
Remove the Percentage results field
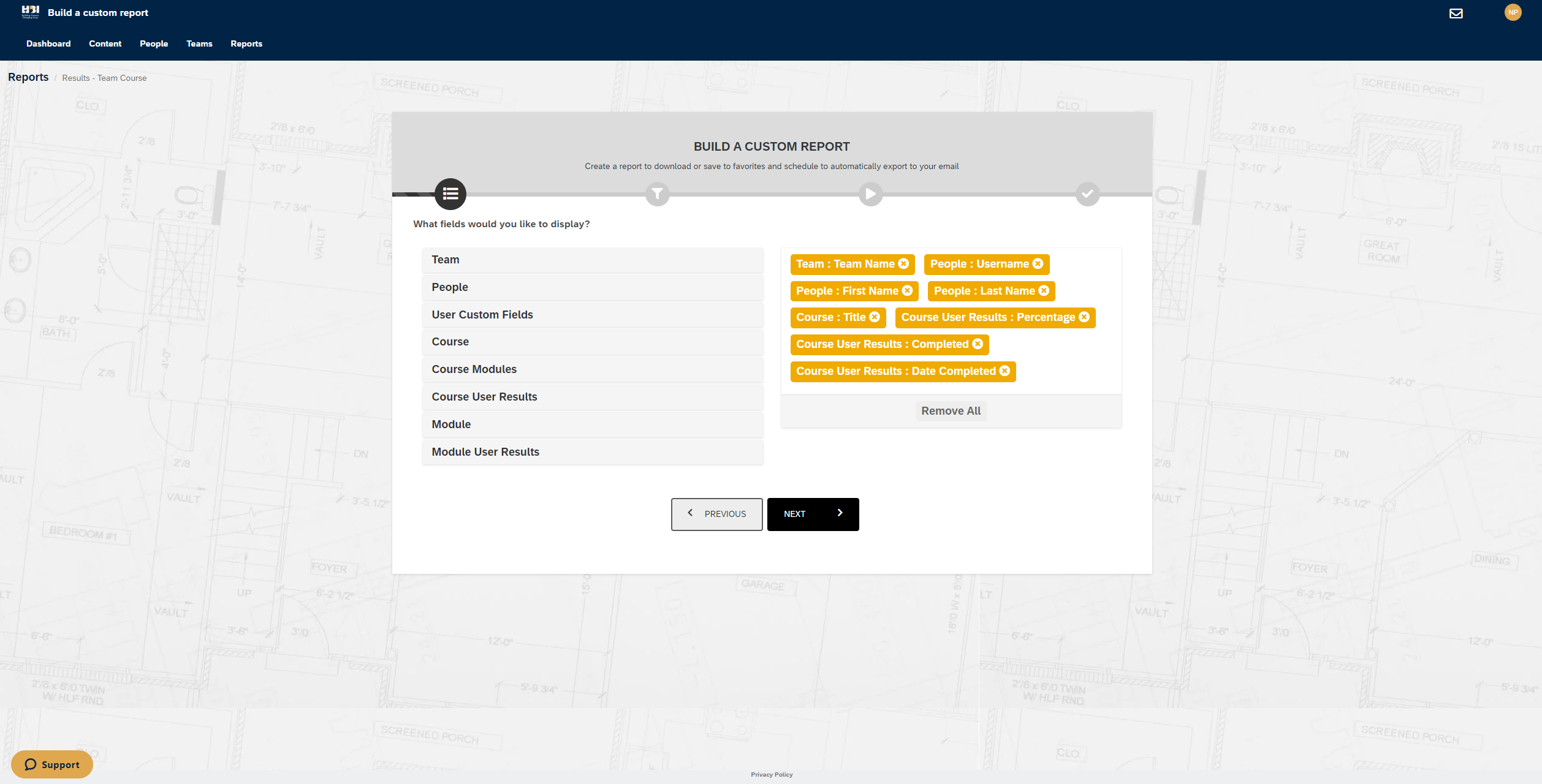click(x=1084, y=317)
